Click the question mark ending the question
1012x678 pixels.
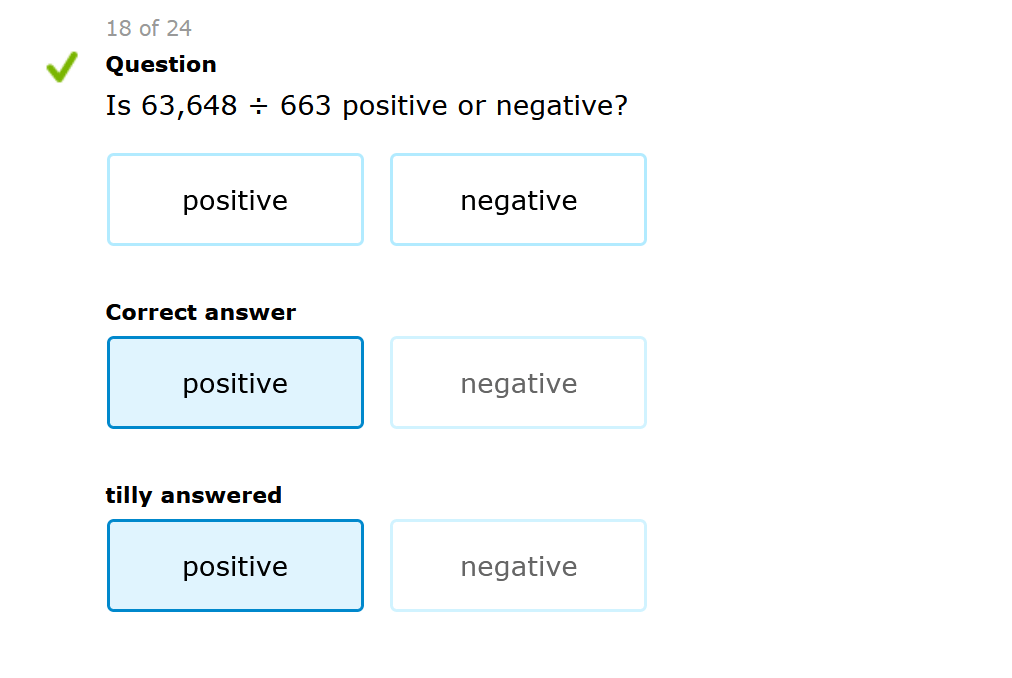(622, 106)
